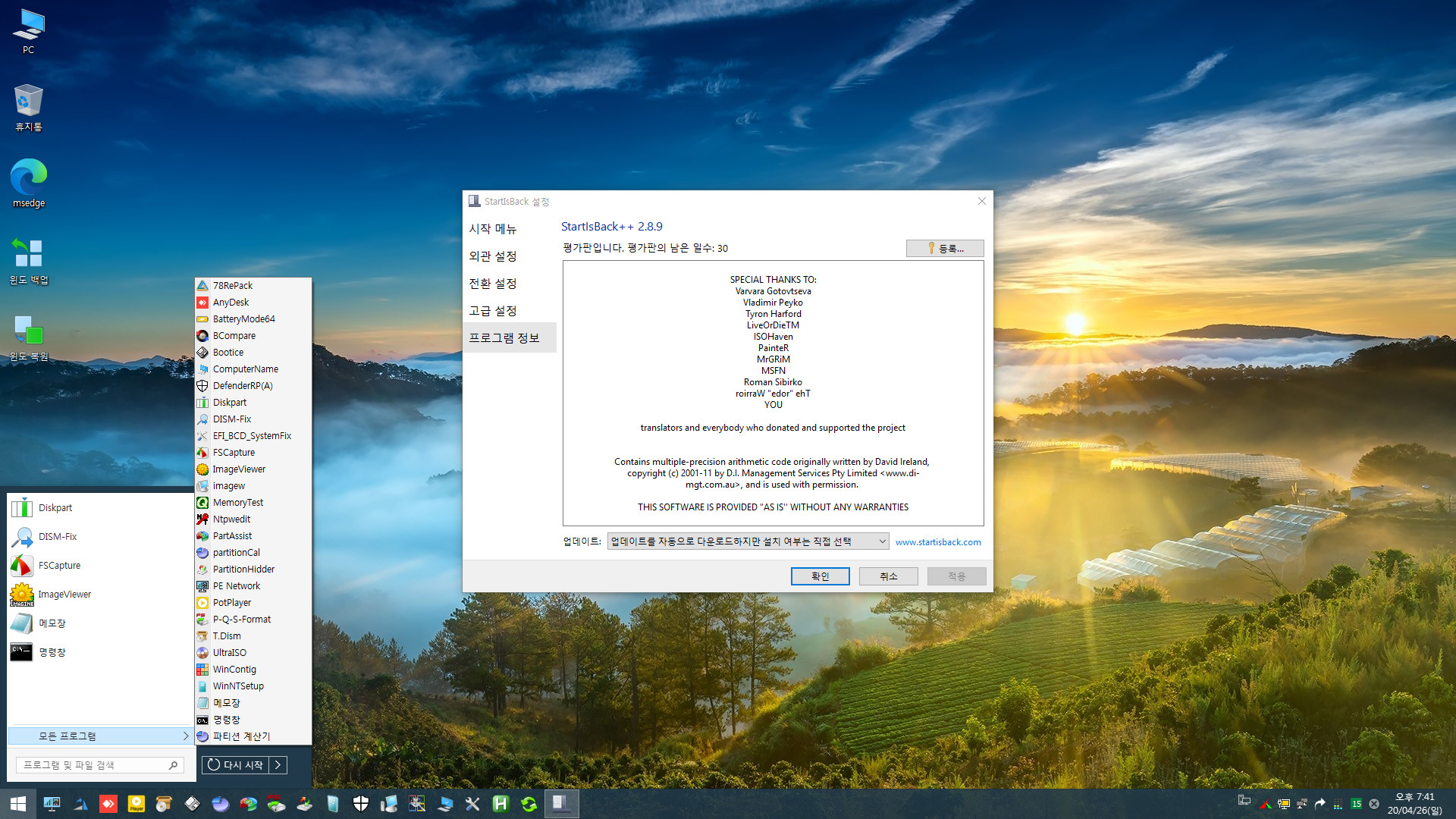Launch MemoryTest from programs list
This screenshot has width=1456, height=819.
click(253, 503)
